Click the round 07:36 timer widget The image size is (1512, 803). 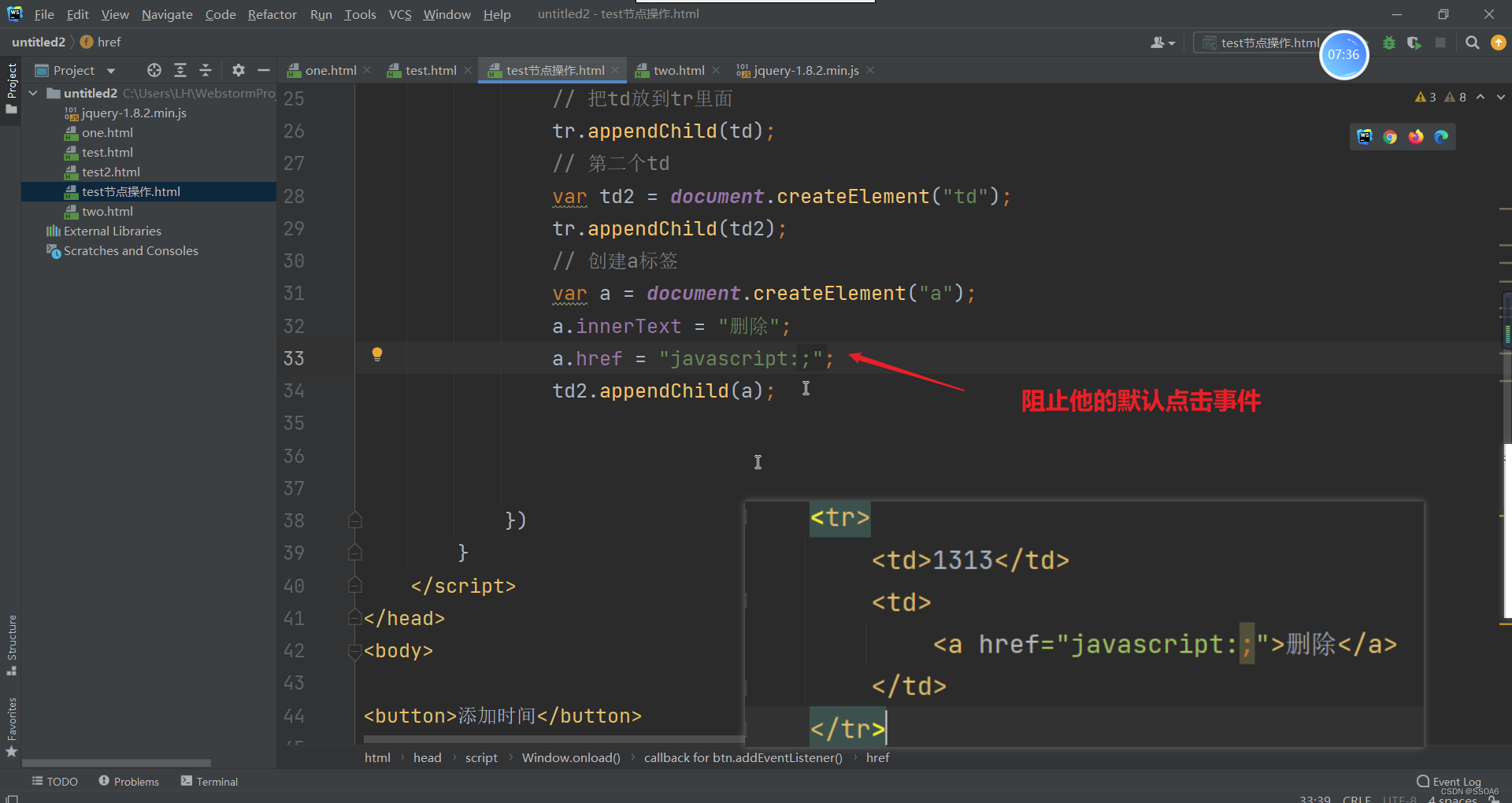point(1343,54)
